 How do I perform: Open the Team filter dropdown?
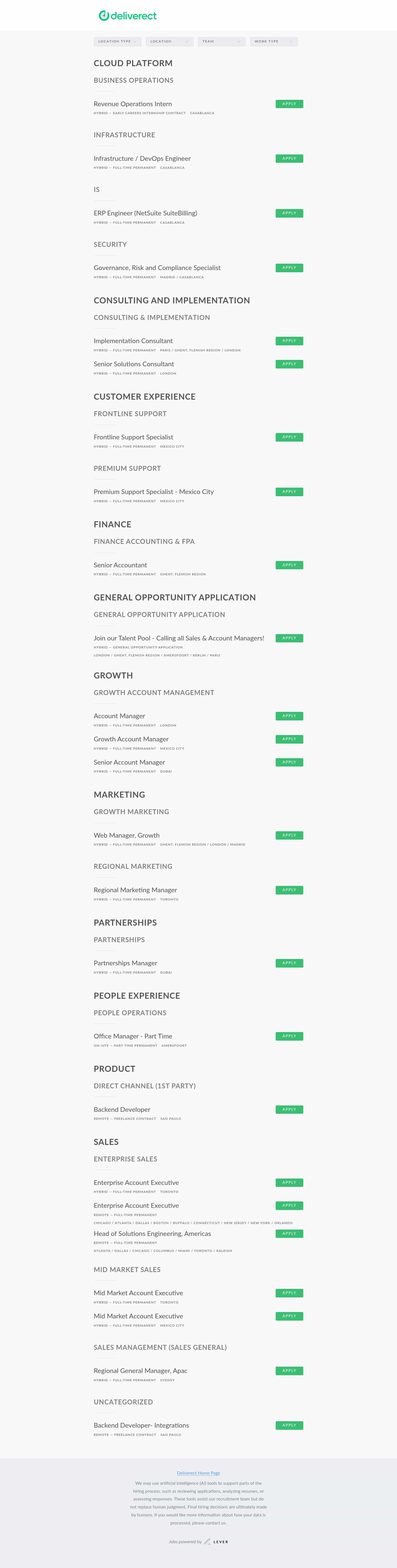pyautogui.click(x=222, y=41)
